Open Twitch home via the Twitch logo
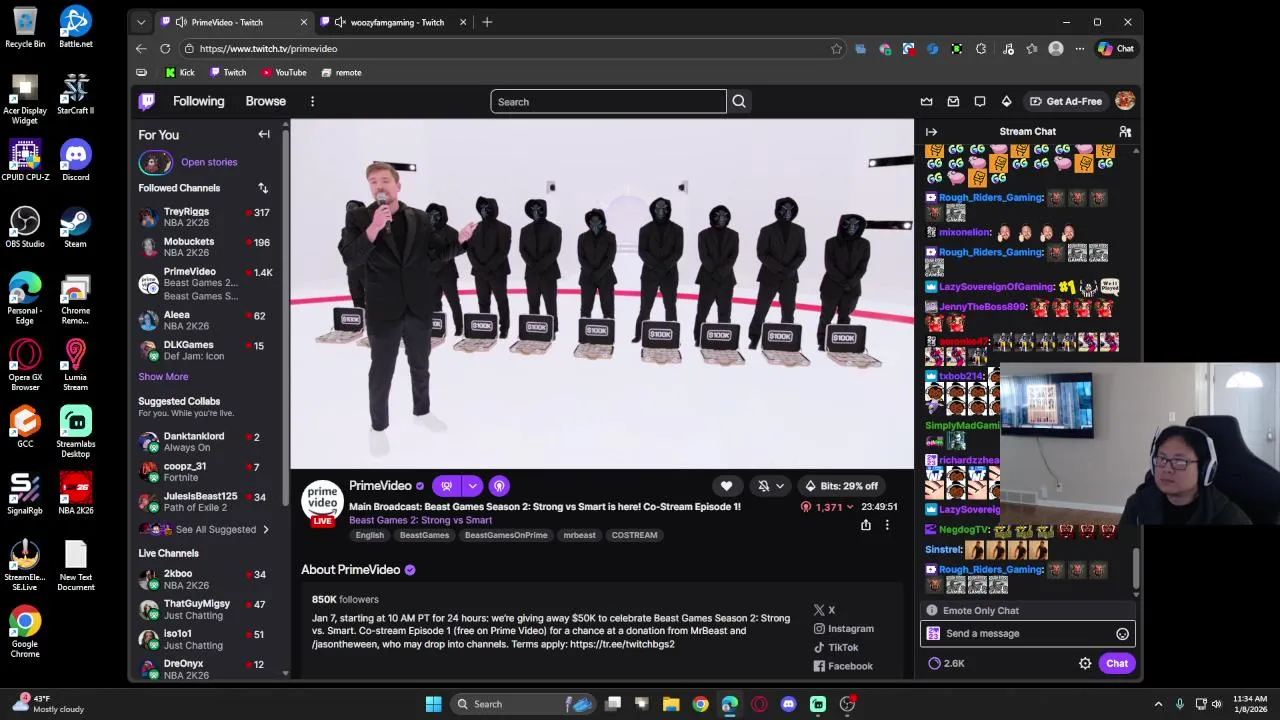1280x720 pixels. coord(147,101)
